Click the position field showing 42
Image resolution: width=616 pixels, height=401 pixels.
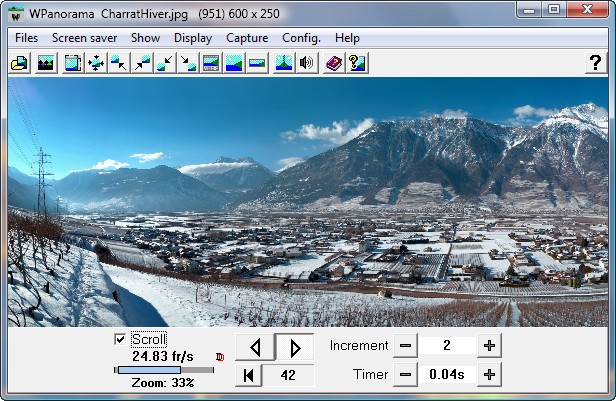pos(288,375)
